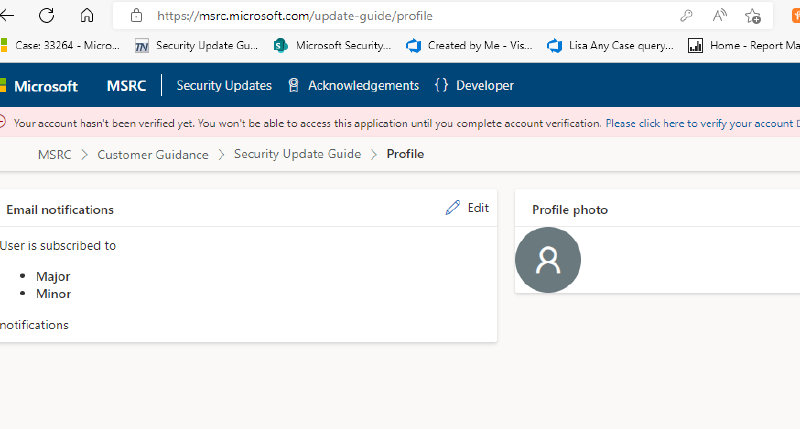Image resolution: width=800 pixels, height=429 pixels.
Task: Click the pencil Edit icon for Email notifications
Action: 454,208
